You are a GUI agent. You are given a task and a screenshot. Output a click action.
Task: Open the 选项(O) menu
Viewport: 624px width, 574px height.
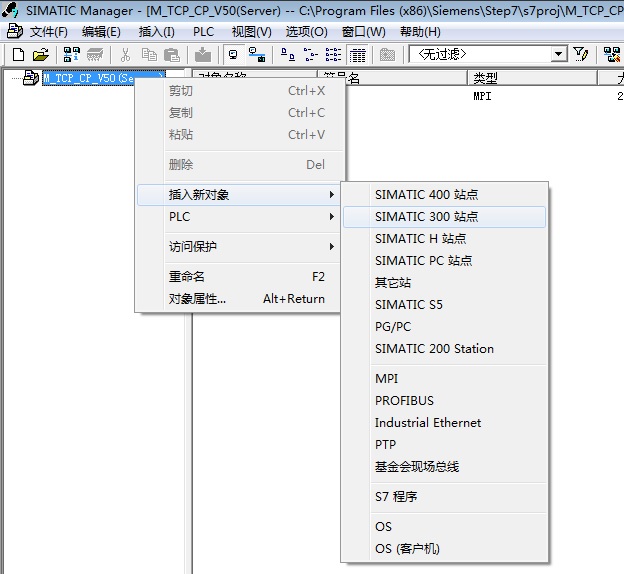(306, 31)
